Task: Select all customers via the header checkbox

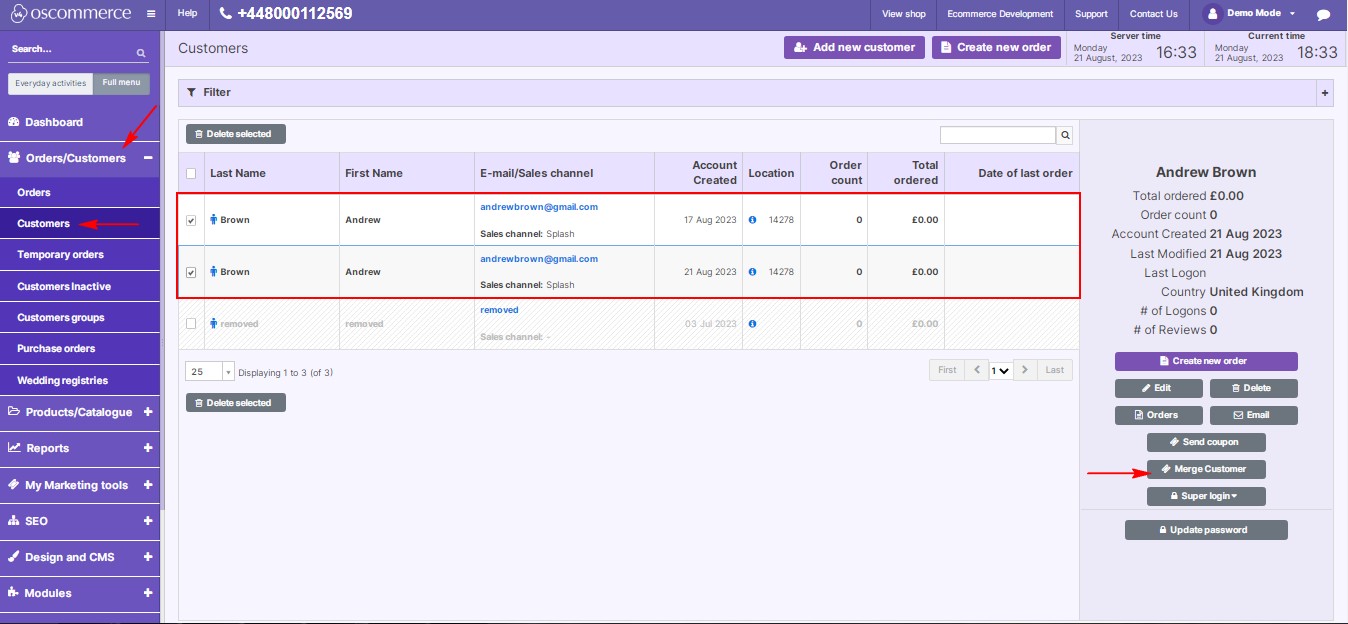Action: pos(190,172)
